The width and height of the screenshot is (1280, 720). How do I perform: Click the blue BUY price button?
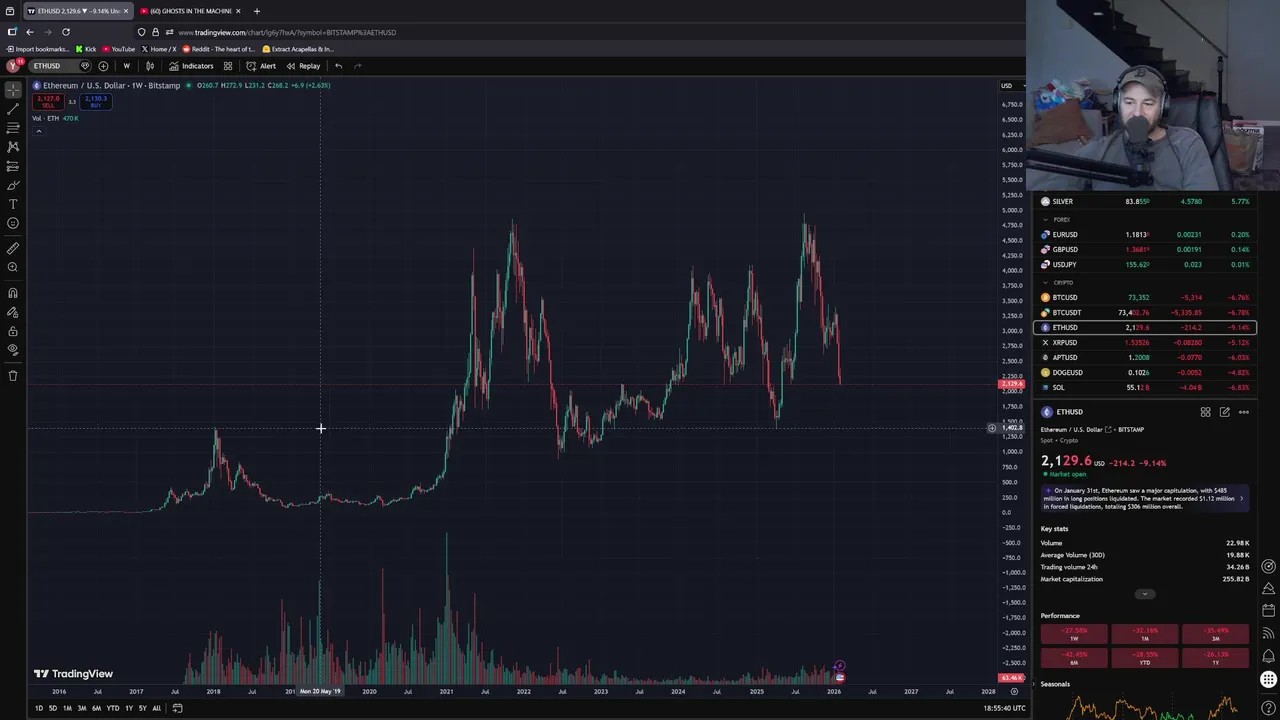pyautogui.click(x=95, y=101)
